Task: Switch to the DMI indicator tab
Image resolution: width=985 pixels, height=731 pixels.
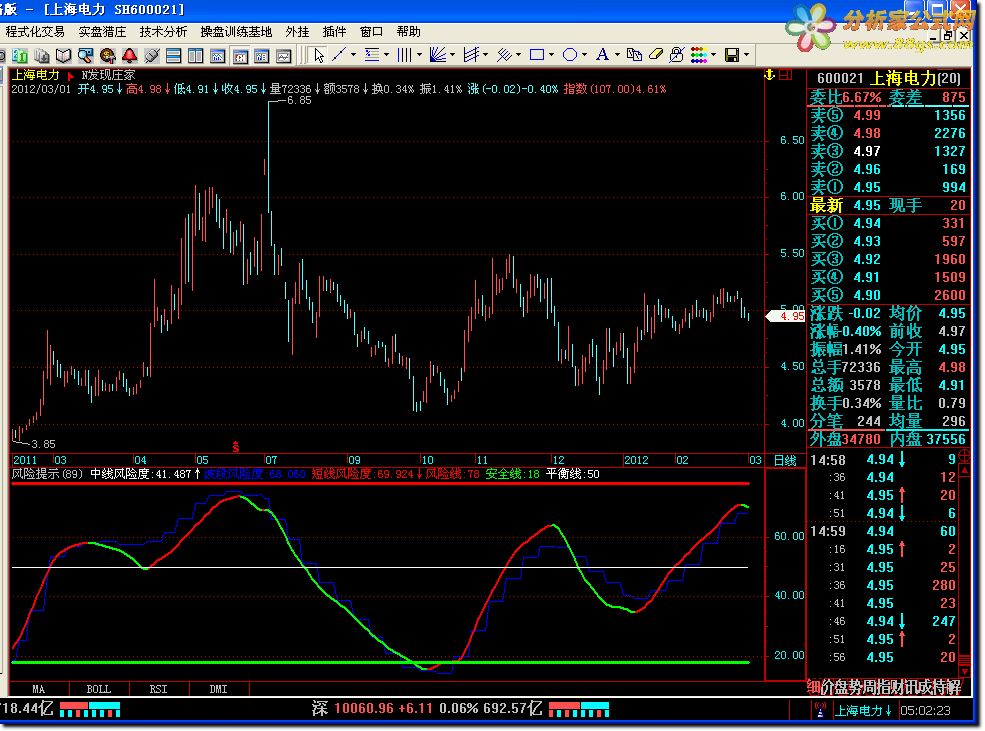Action: pos(218,690)
